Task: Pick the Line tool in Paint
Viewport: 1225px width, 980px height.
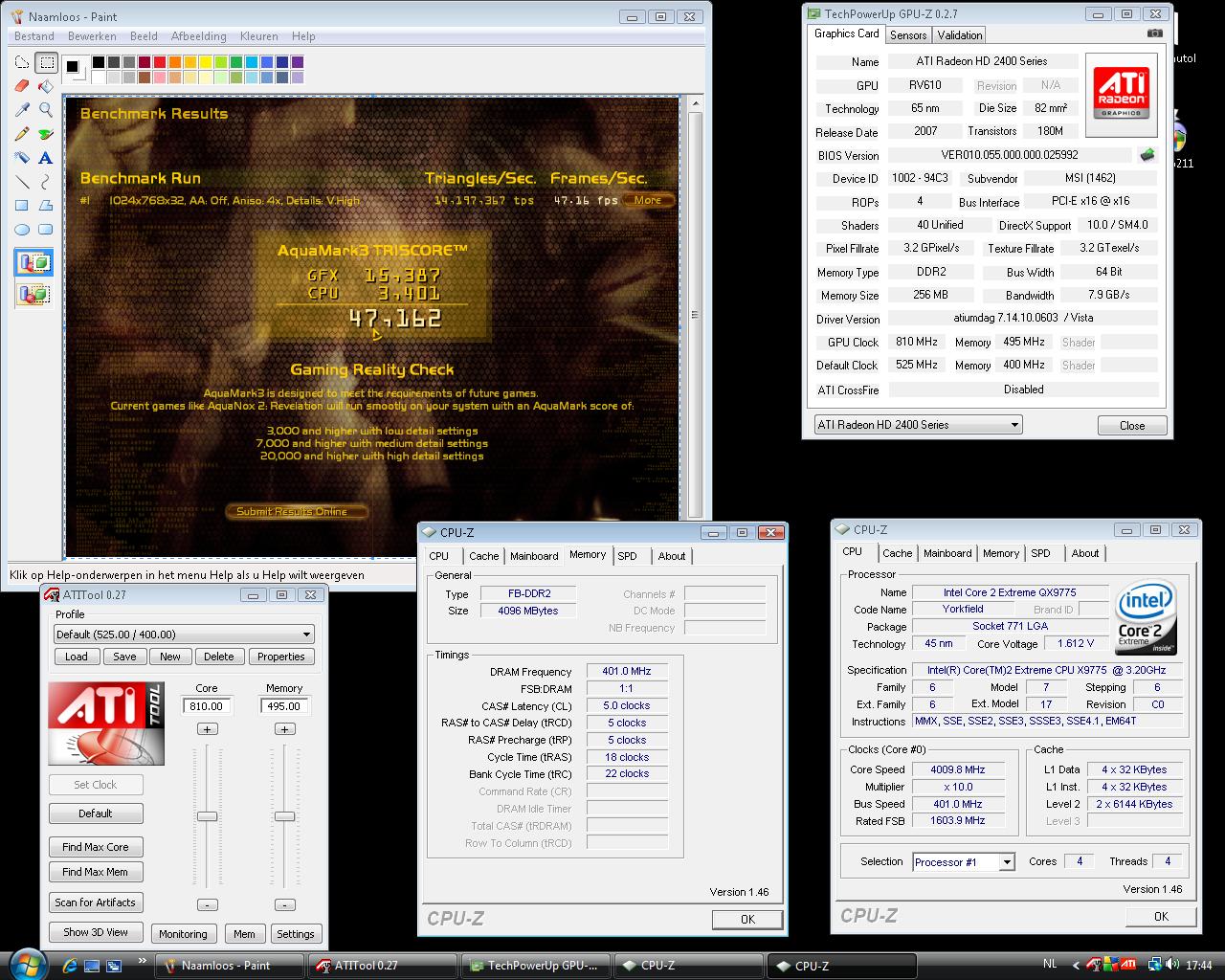Action: [x=22, y=182]
